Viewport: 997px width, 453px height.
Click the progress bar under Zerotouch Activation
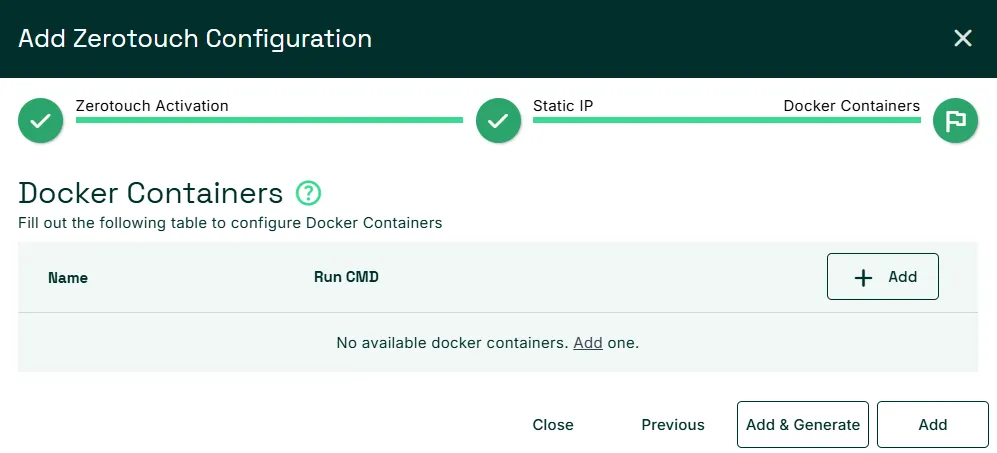(269, 120)
